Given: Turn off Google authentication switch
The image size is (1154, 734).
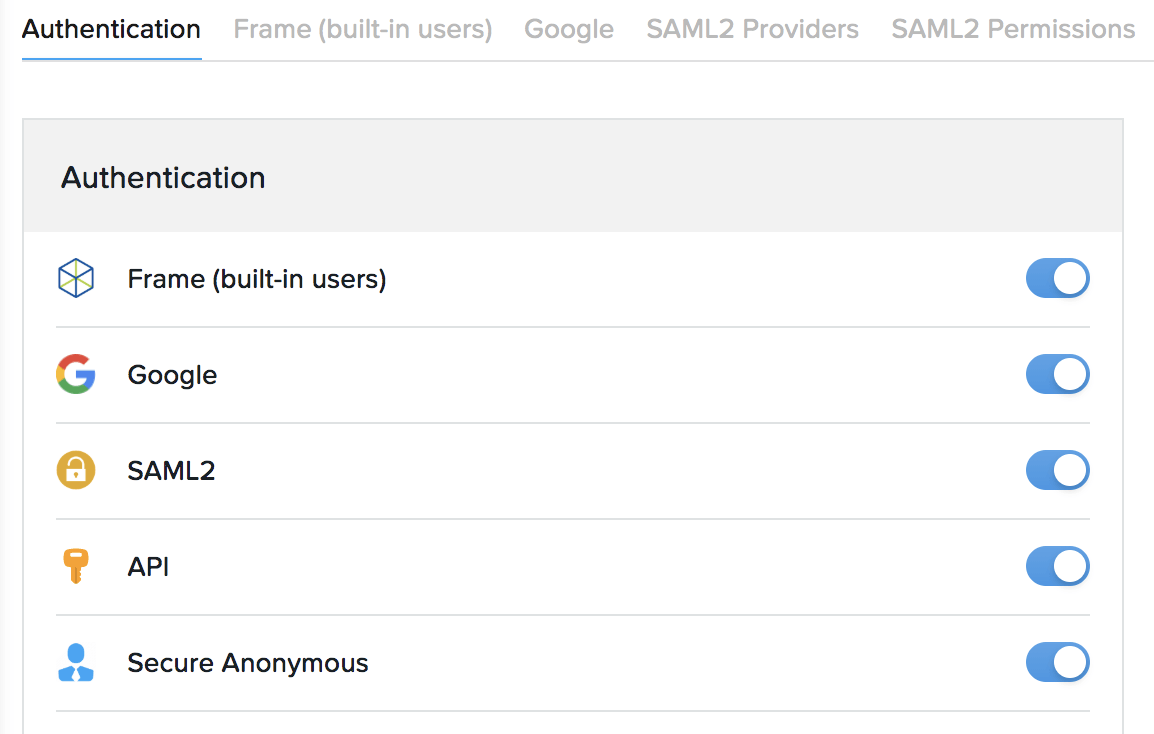Looking at the screenshot, I should click(x=1057, y=375).
